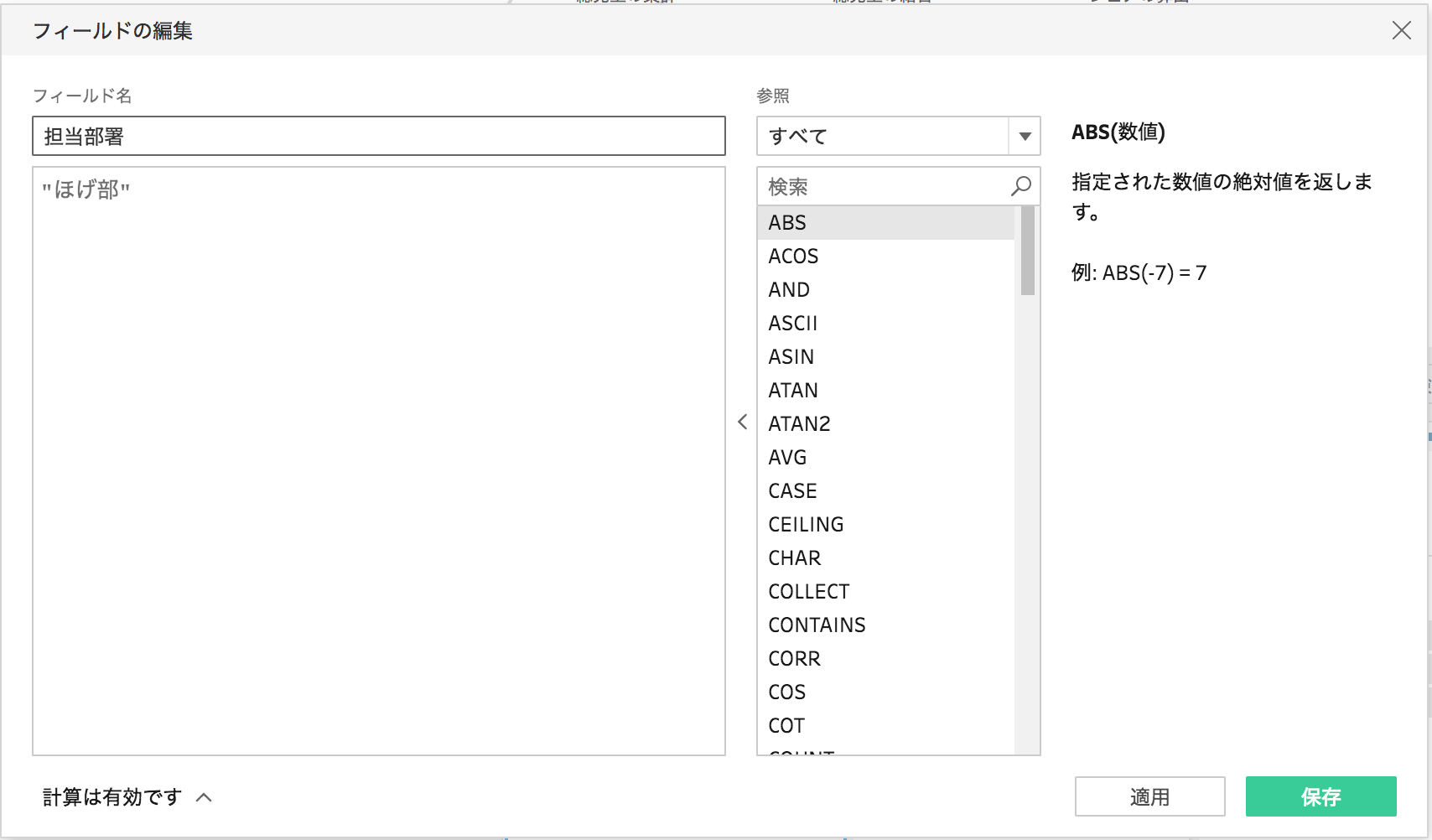Click the function list scrollbar thumb
The width and height of the screenshot is (1432, 840).
click(x=1026, y=251)
